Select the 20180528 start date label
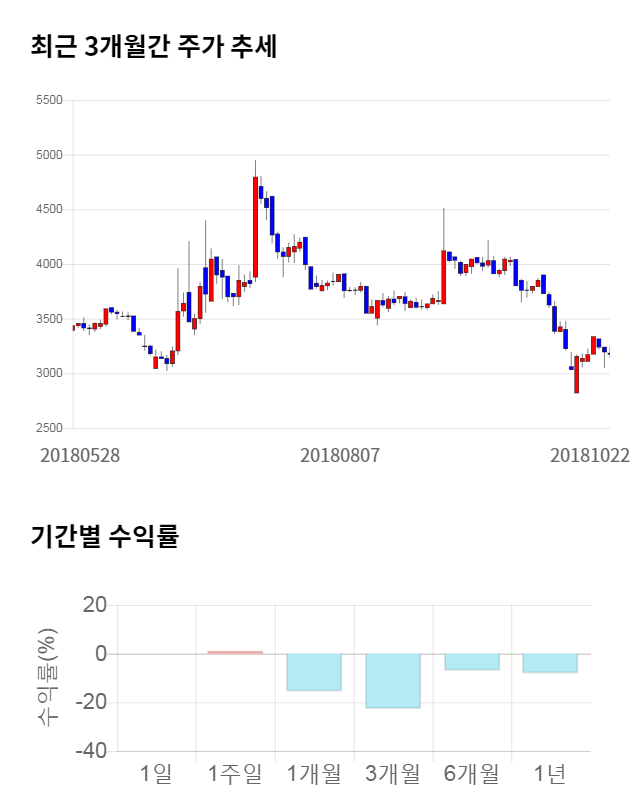 [80, 454]
